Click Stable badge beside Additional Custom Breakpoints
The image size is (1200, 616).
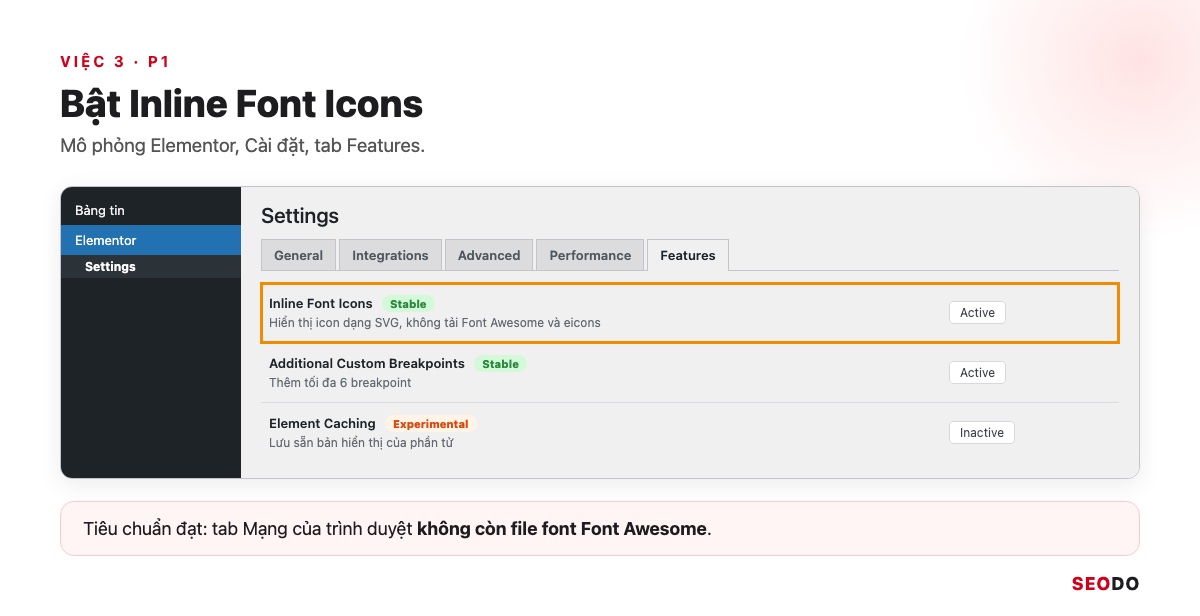[x=500, y=364]
